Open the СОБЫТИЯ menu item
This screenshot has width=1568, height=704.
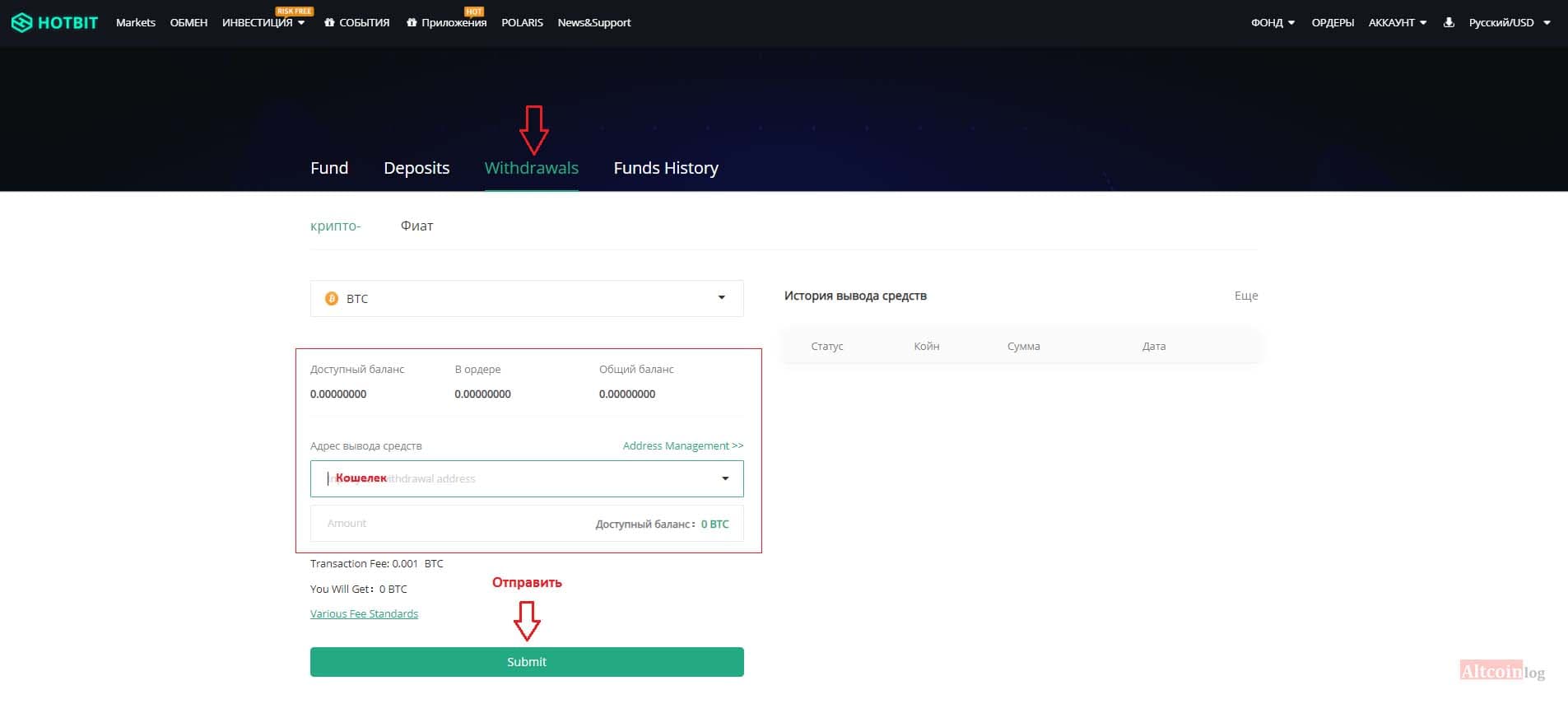coord(357,23)
